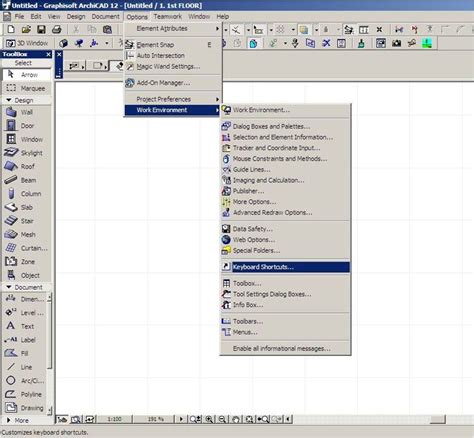Select the Arc/Circle tool
Screen dimensions: 474x438
(x=25, y=381)
